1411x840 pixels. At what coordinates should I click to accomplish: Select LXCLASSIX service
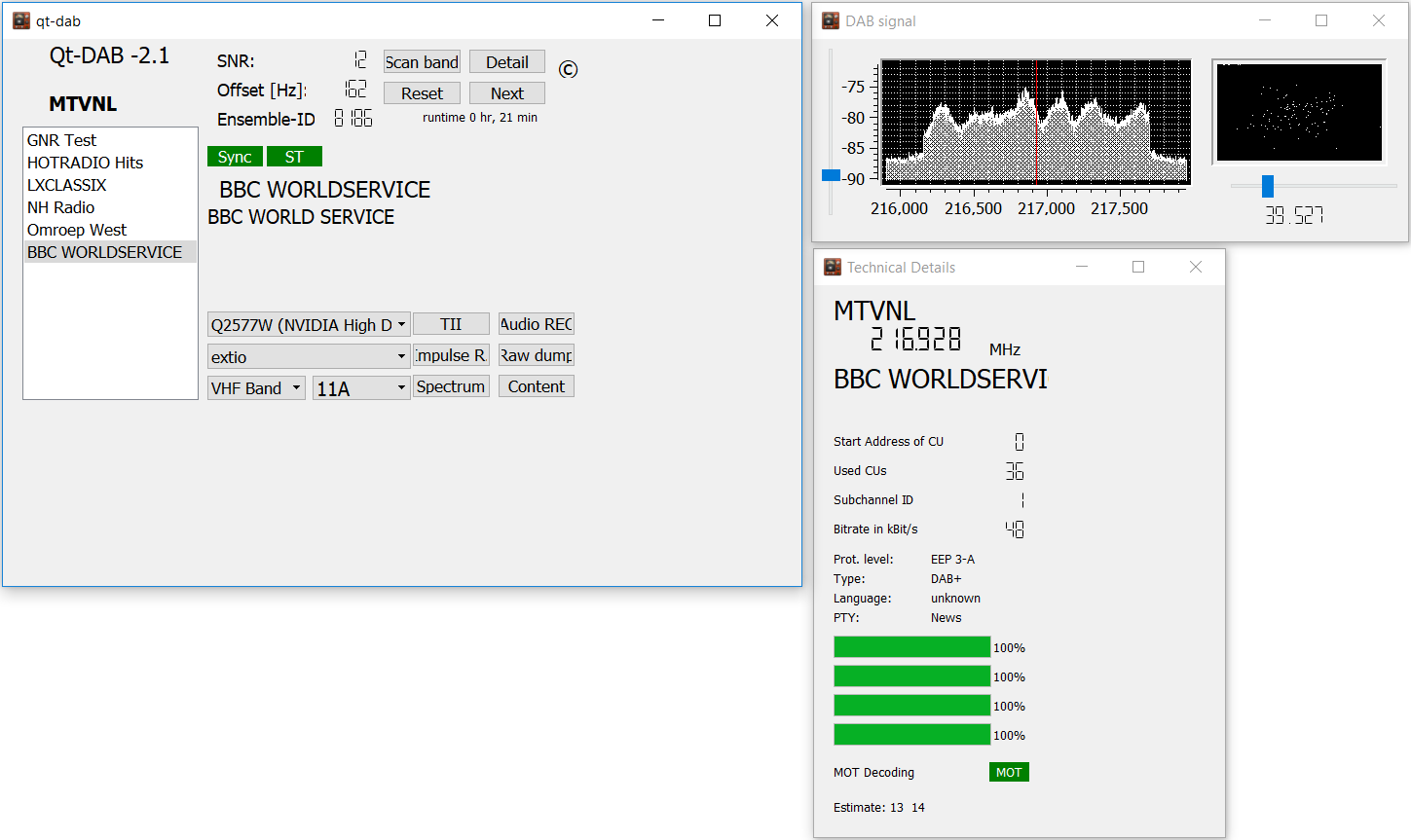point(110,185)
